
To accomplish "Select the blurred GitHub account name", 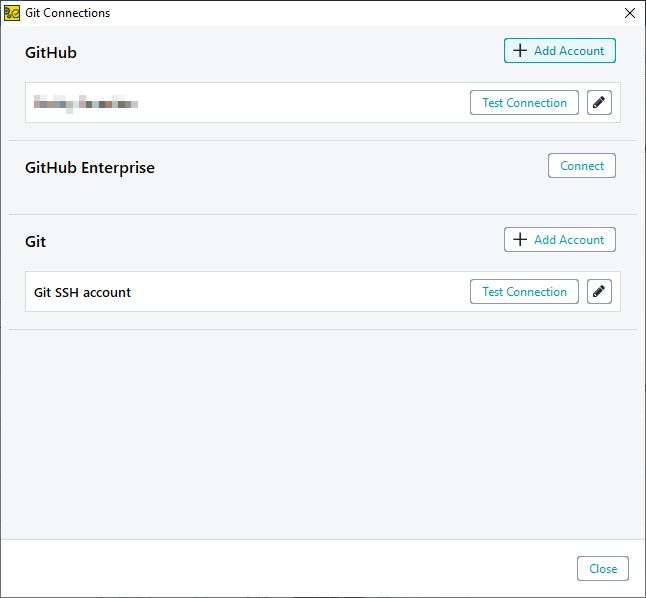I will (86, 103).
